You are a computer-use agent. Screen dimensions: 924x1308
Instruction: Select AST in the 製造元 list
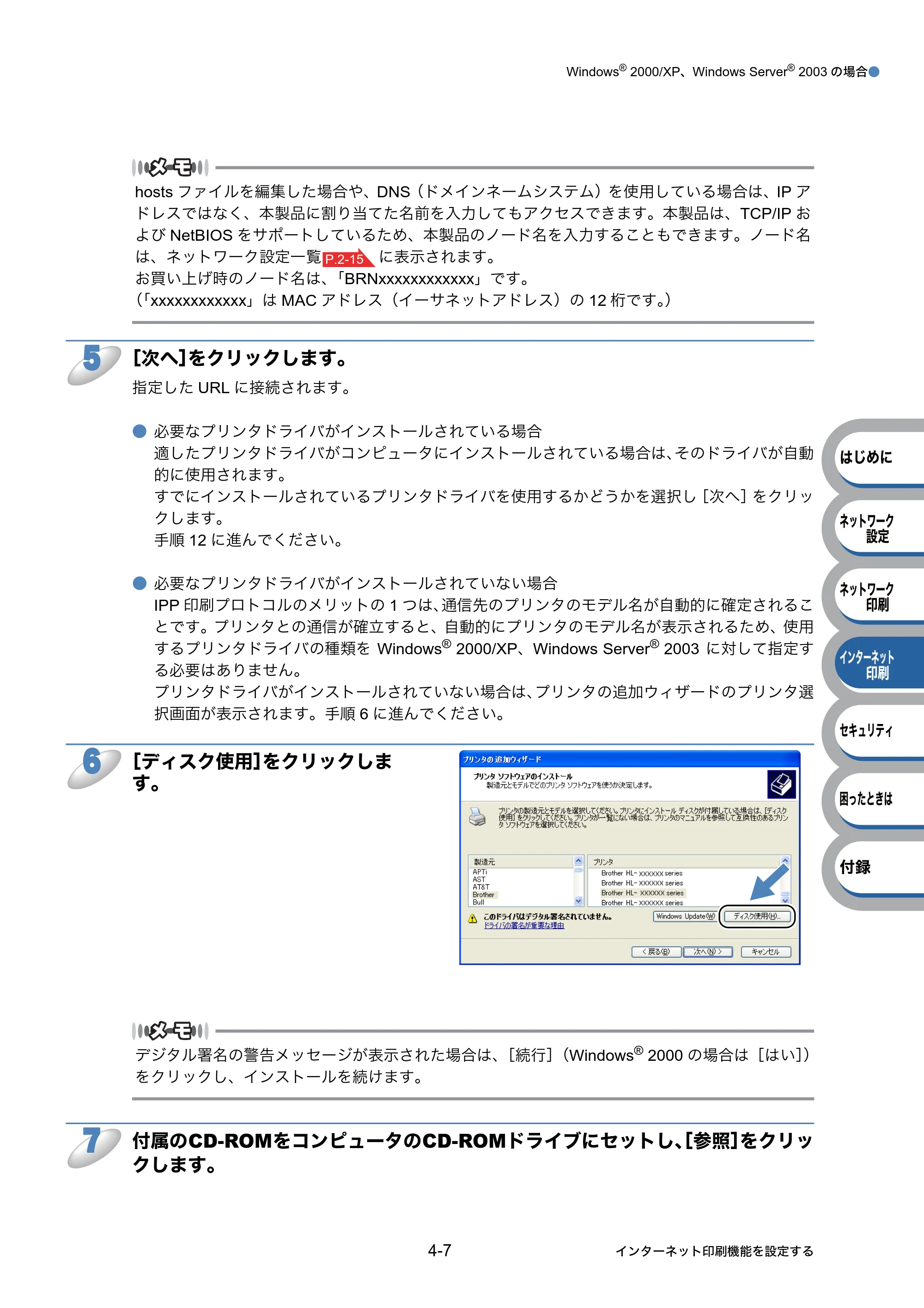click(479, 879)
